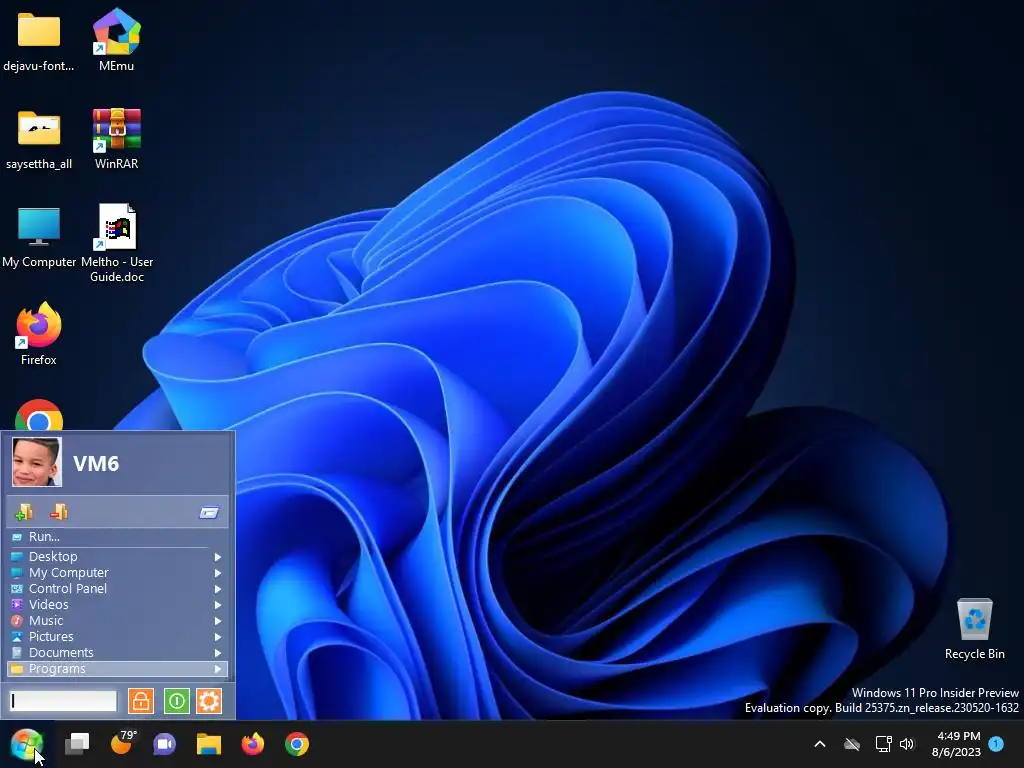
Task: Launch Chrome from the taskbar
Action: 296,744
